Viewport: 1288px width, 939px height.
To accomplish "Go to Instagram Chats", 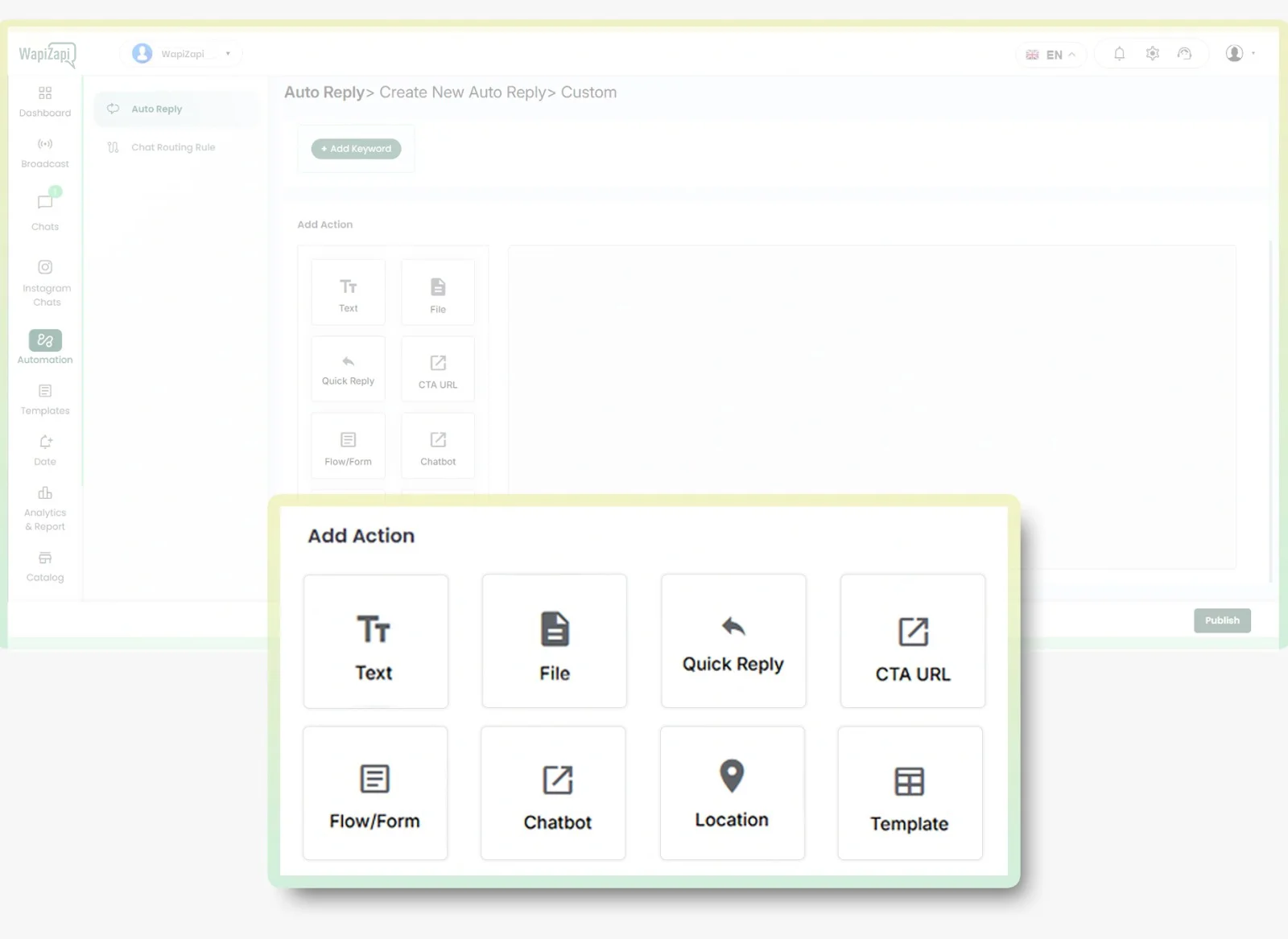I will click(x=45, y=282).
